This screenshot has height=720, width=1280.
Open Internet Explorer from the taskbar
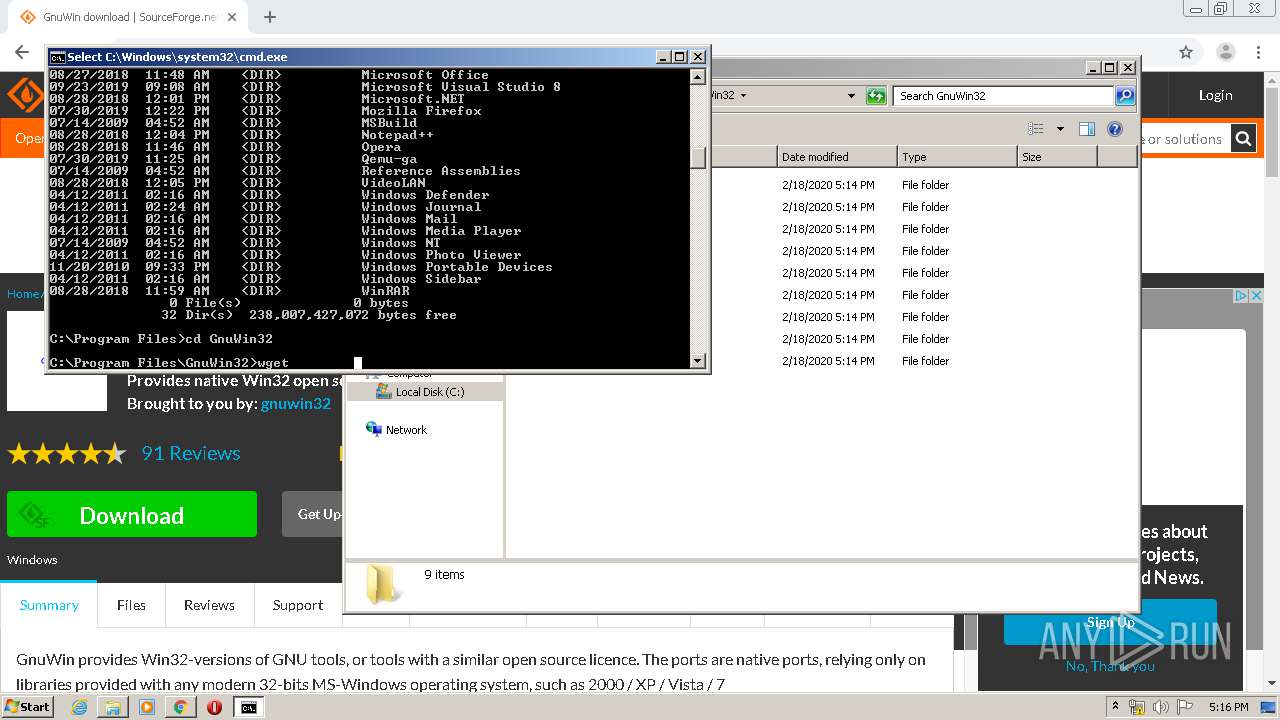coord(79,707)
